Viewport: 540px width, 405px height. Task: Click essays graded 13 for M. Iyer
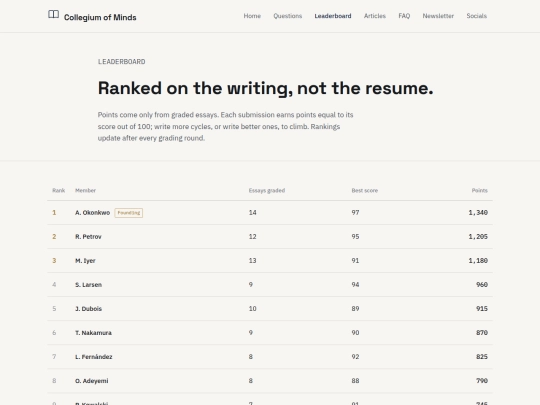tap(252, 261)
